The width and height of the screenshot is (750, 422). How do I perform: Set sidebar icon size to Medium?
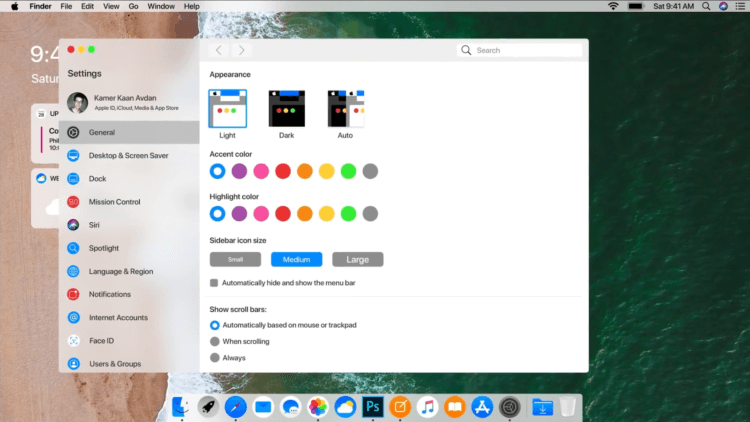click(297, 259)
